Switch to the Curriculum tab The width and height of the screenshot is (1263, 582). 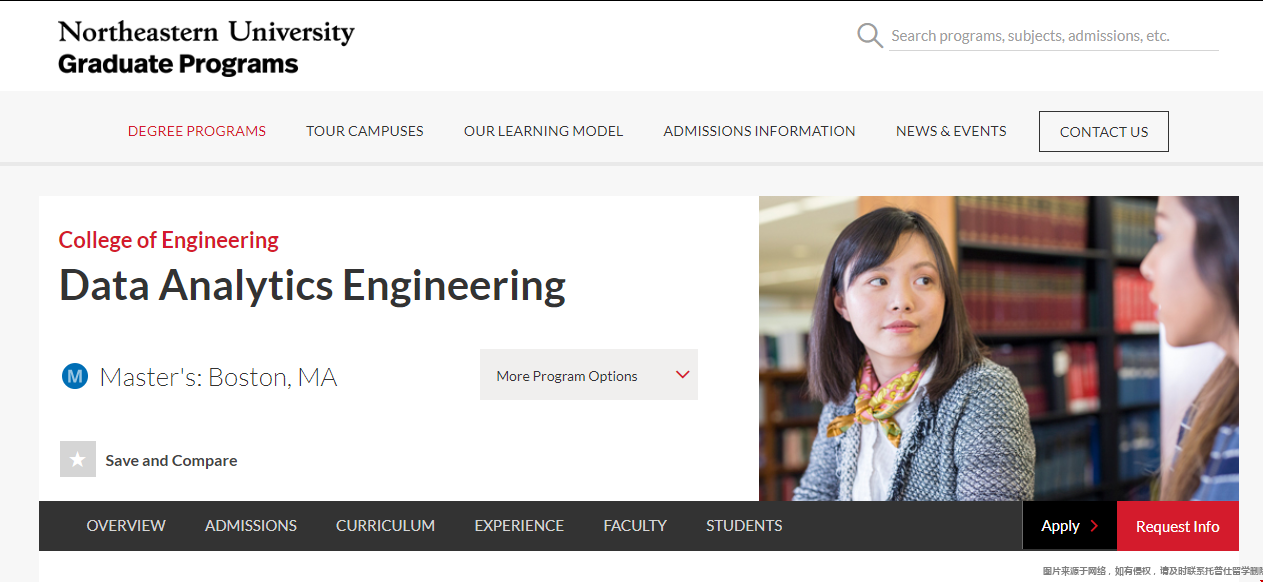click(385, 526)
